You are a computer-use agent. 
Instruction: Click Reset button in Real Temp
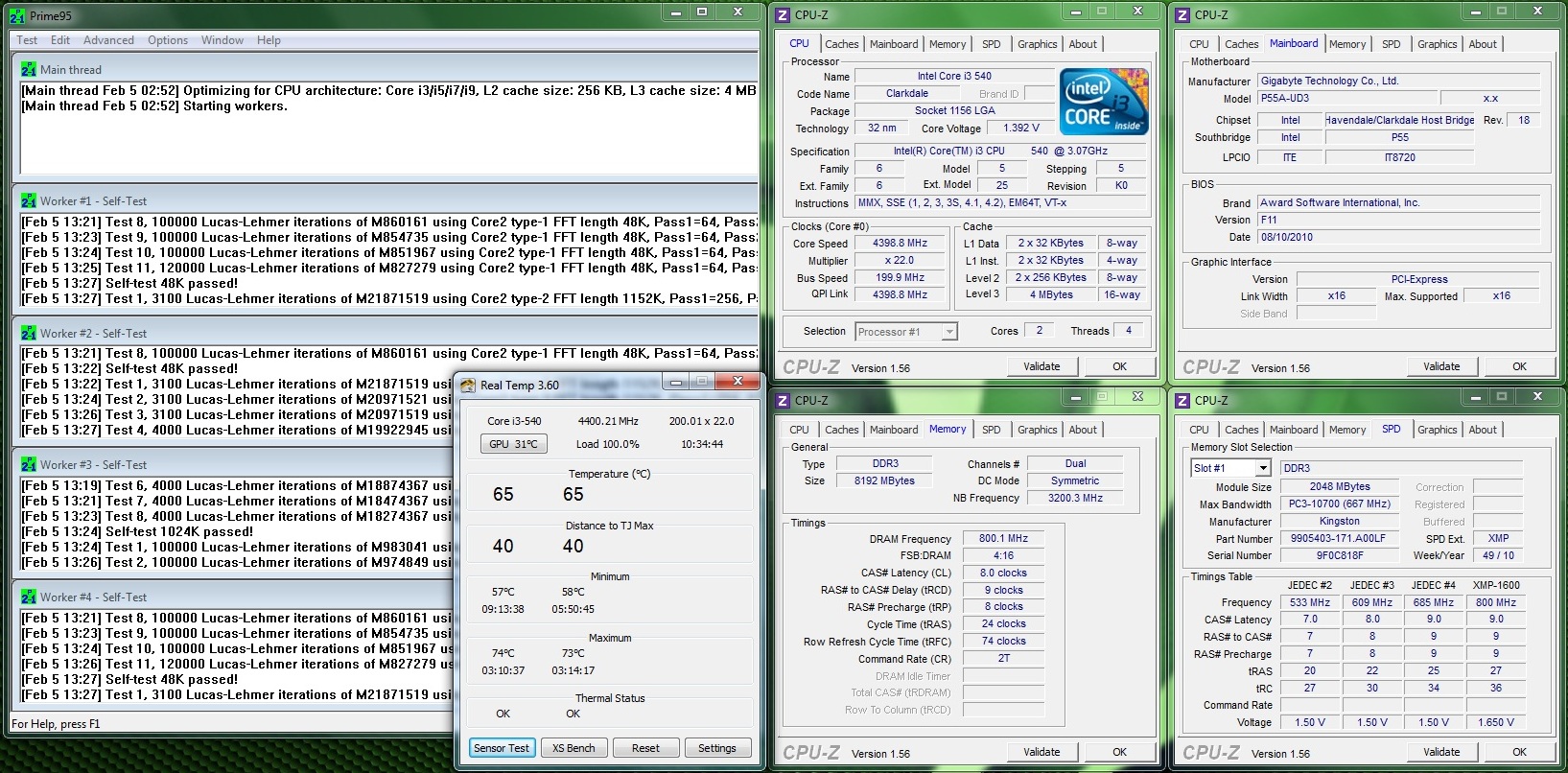point(645,748)
